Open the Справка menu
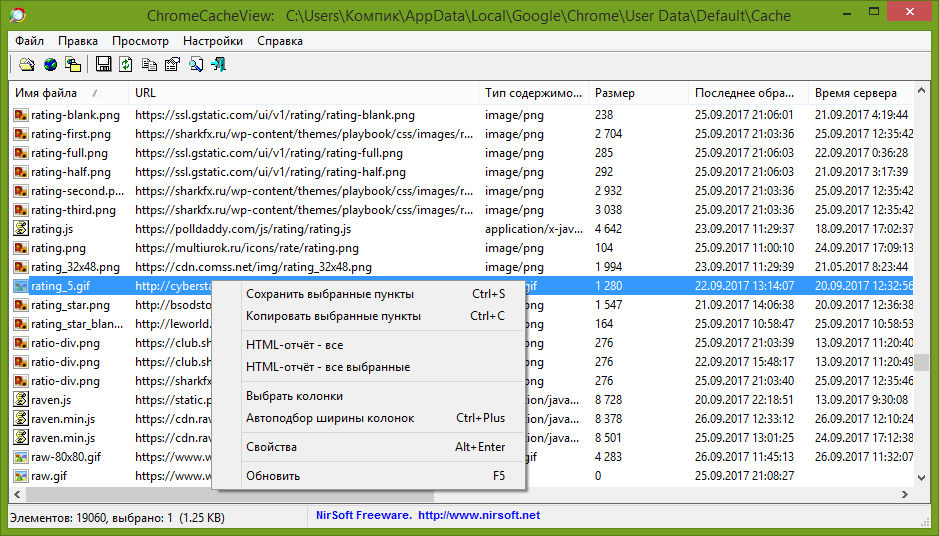939x536 pixels. pyautogui.click(x=280, y=41)
